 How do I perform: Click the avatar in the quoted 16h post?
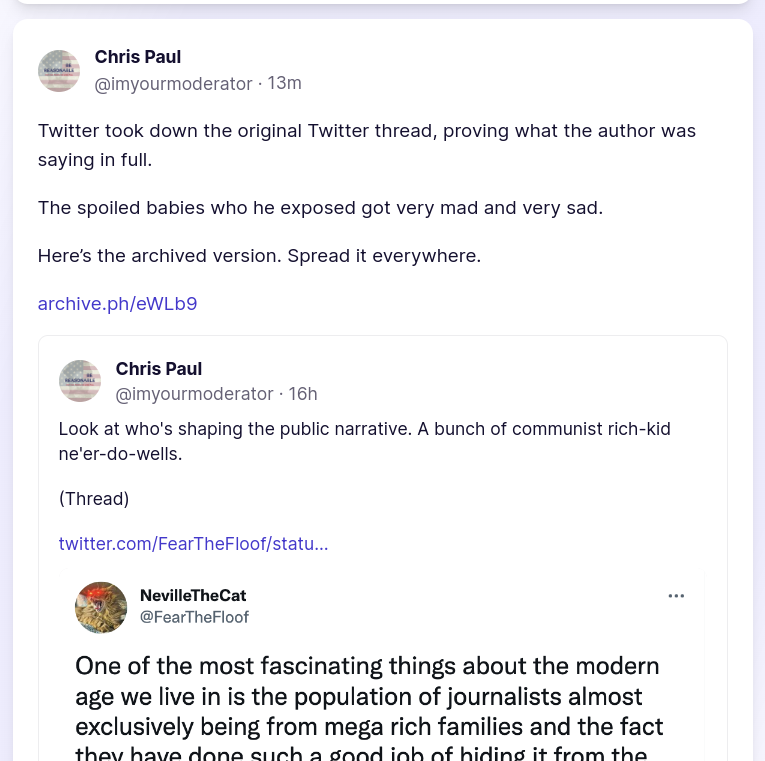click(x=80, y=381)
